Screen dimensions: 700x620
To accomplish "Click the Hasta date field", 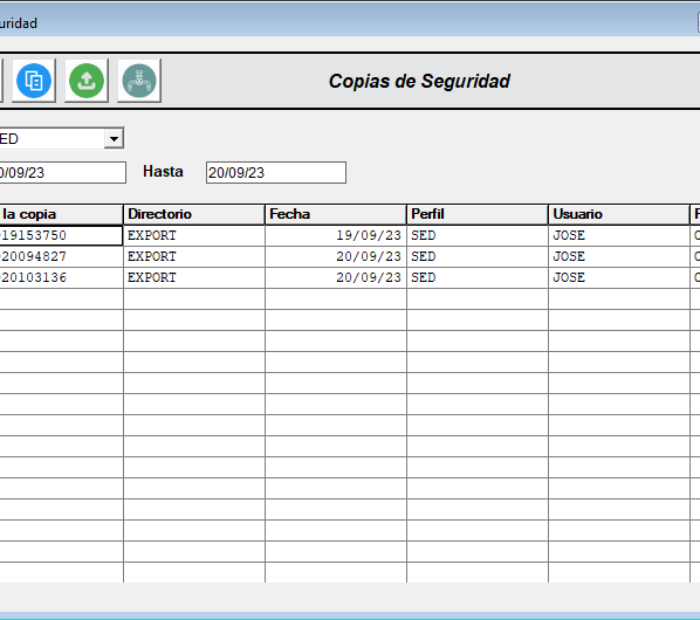I will click(x=275, y=173).
